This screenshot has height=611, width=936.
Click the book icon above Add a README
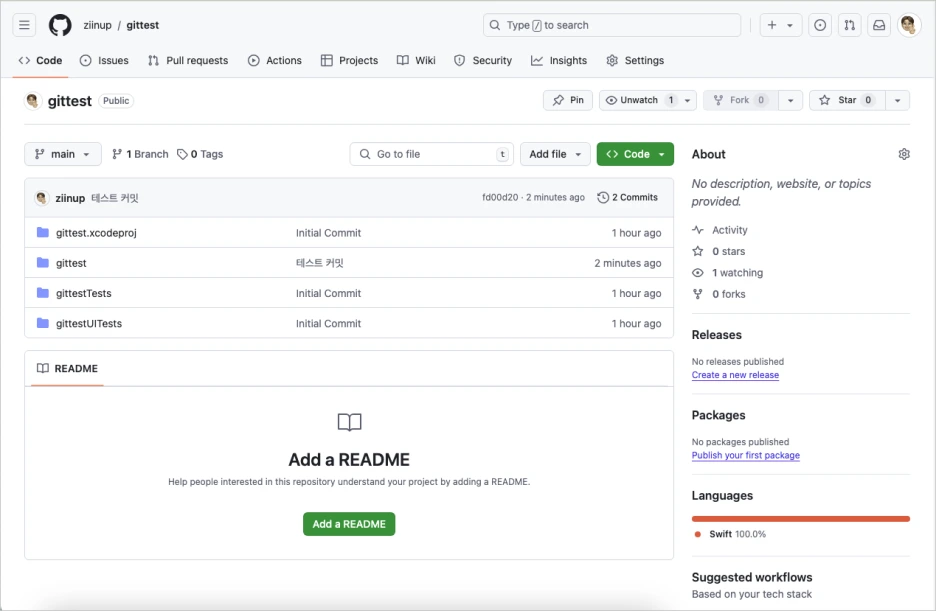(x=349, y=422)
